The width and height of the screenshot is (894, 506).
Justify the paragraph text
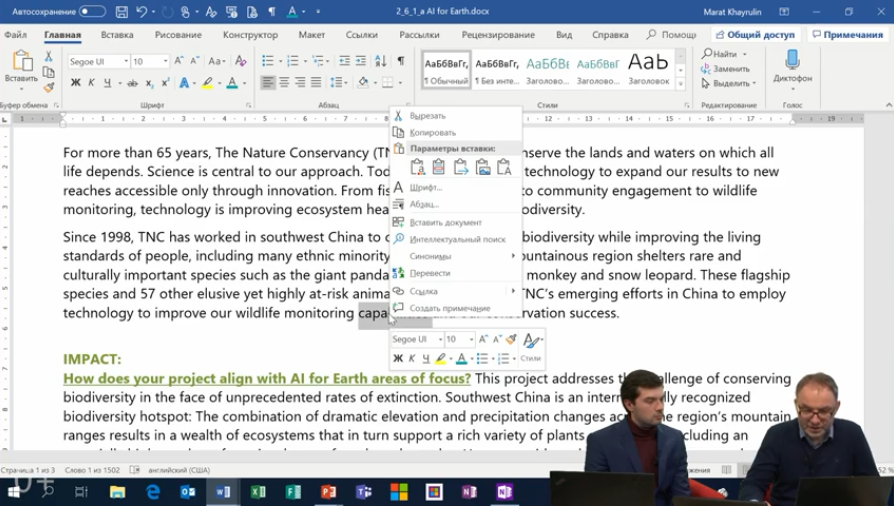point(316,83)
